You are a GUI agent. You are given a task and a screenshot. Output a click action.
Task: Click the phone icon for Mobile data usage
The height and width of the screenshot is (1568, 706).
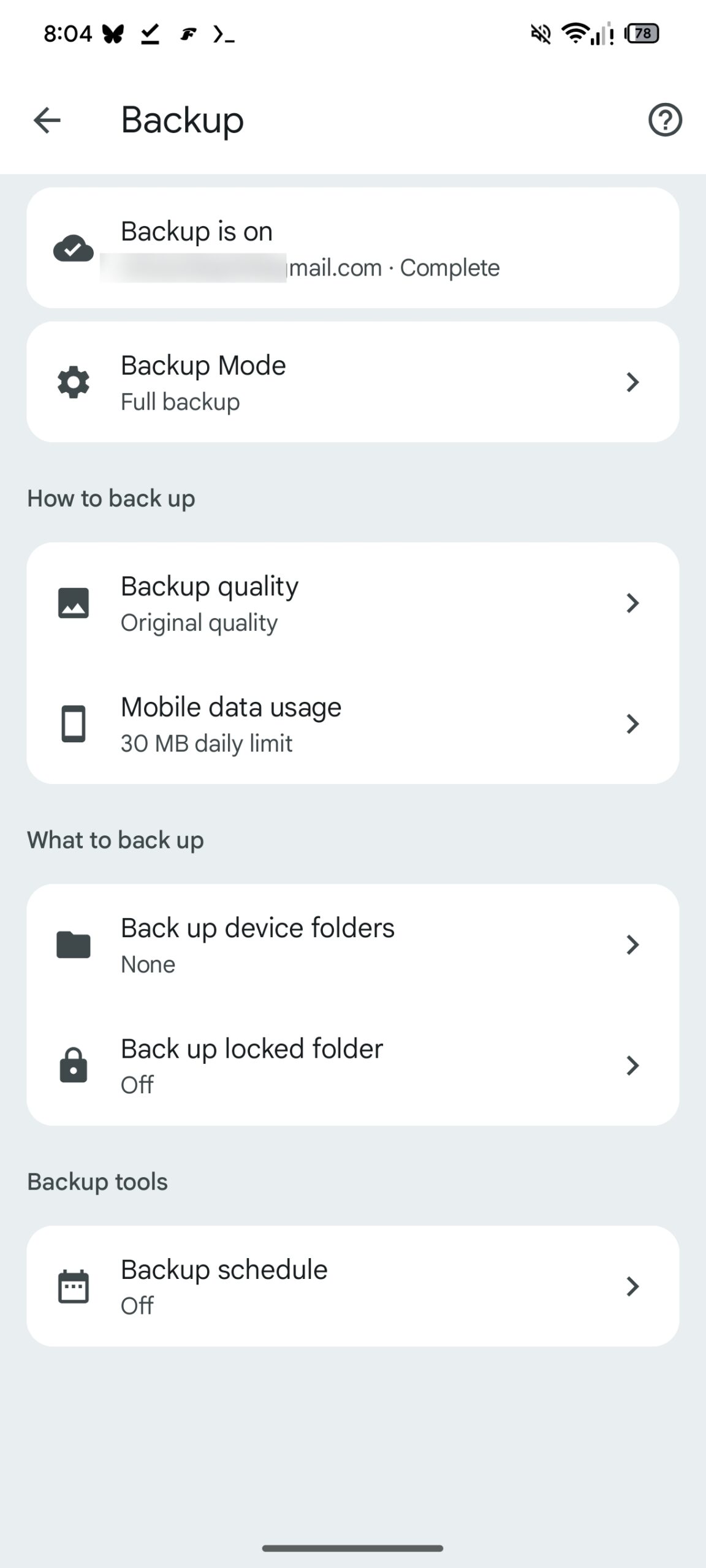[74, 723]
